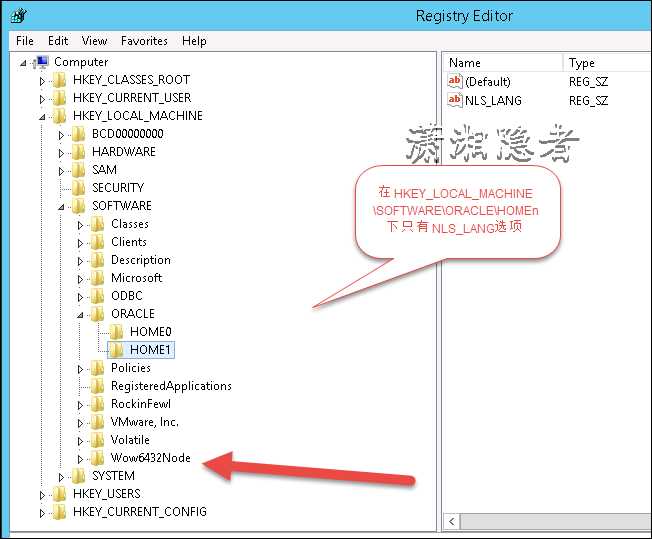Select the HOME1 key label

(151, 350)
